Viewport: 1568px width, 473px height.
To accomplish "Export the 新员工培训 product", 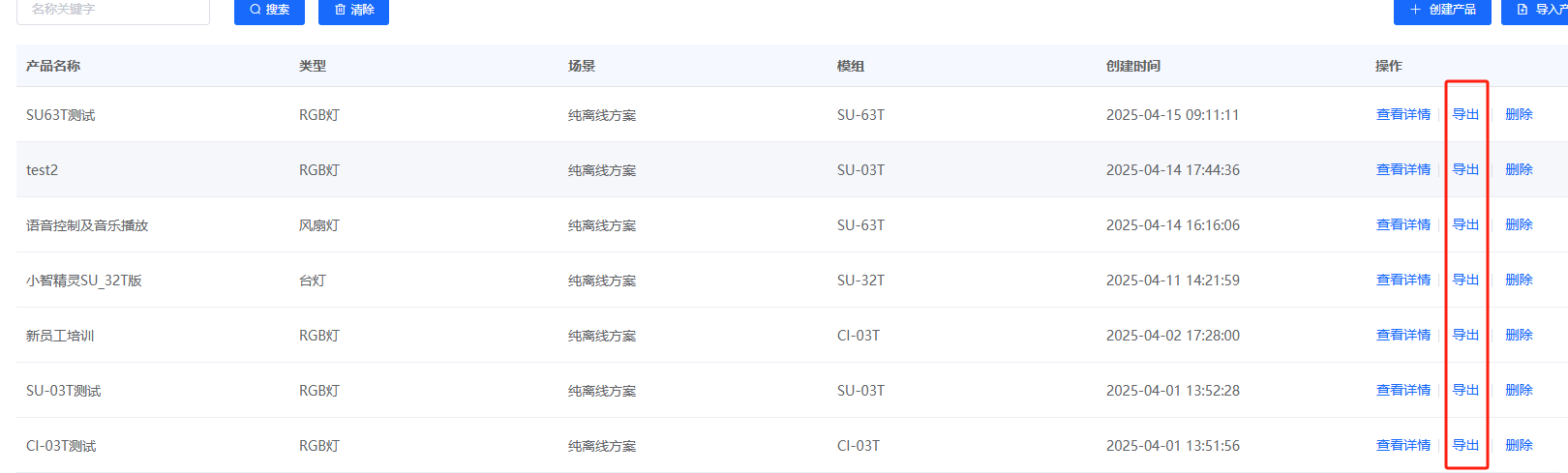I will (x=1465, y=335).
